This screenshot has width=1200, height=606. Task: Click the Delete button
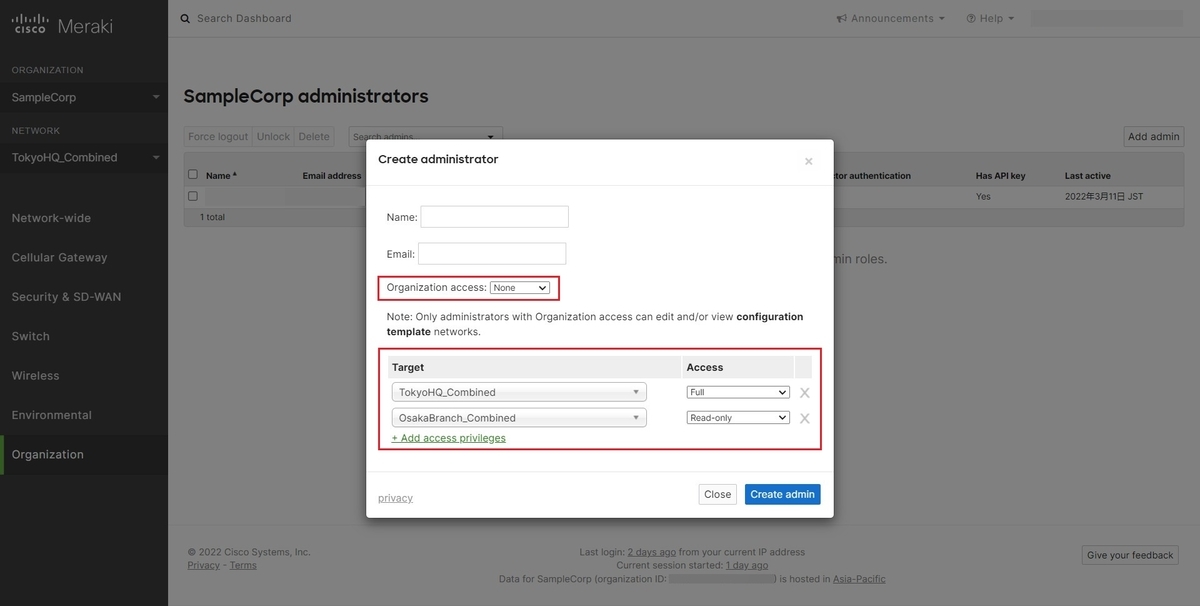314,137
